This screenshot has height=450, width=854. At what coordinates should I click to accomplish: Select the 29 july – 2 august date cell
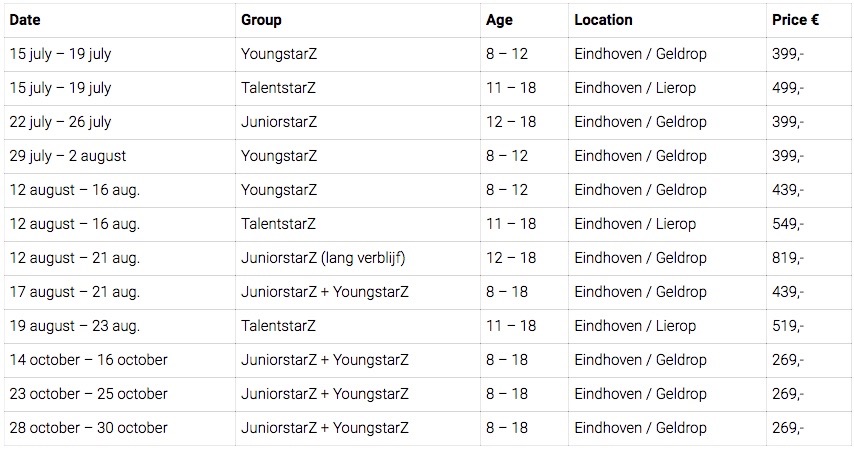(x=68, y=156)
